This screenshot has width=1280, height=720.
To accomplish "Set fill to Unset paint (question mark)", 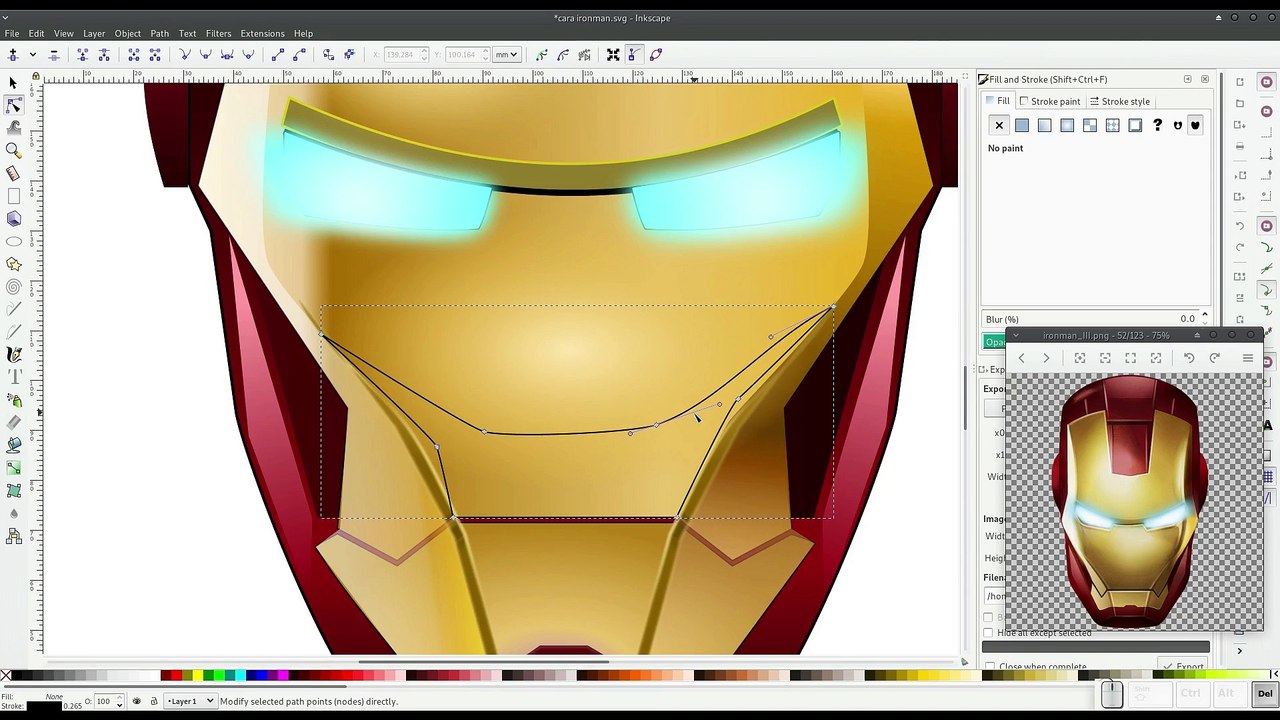I will click(1158, 125).
